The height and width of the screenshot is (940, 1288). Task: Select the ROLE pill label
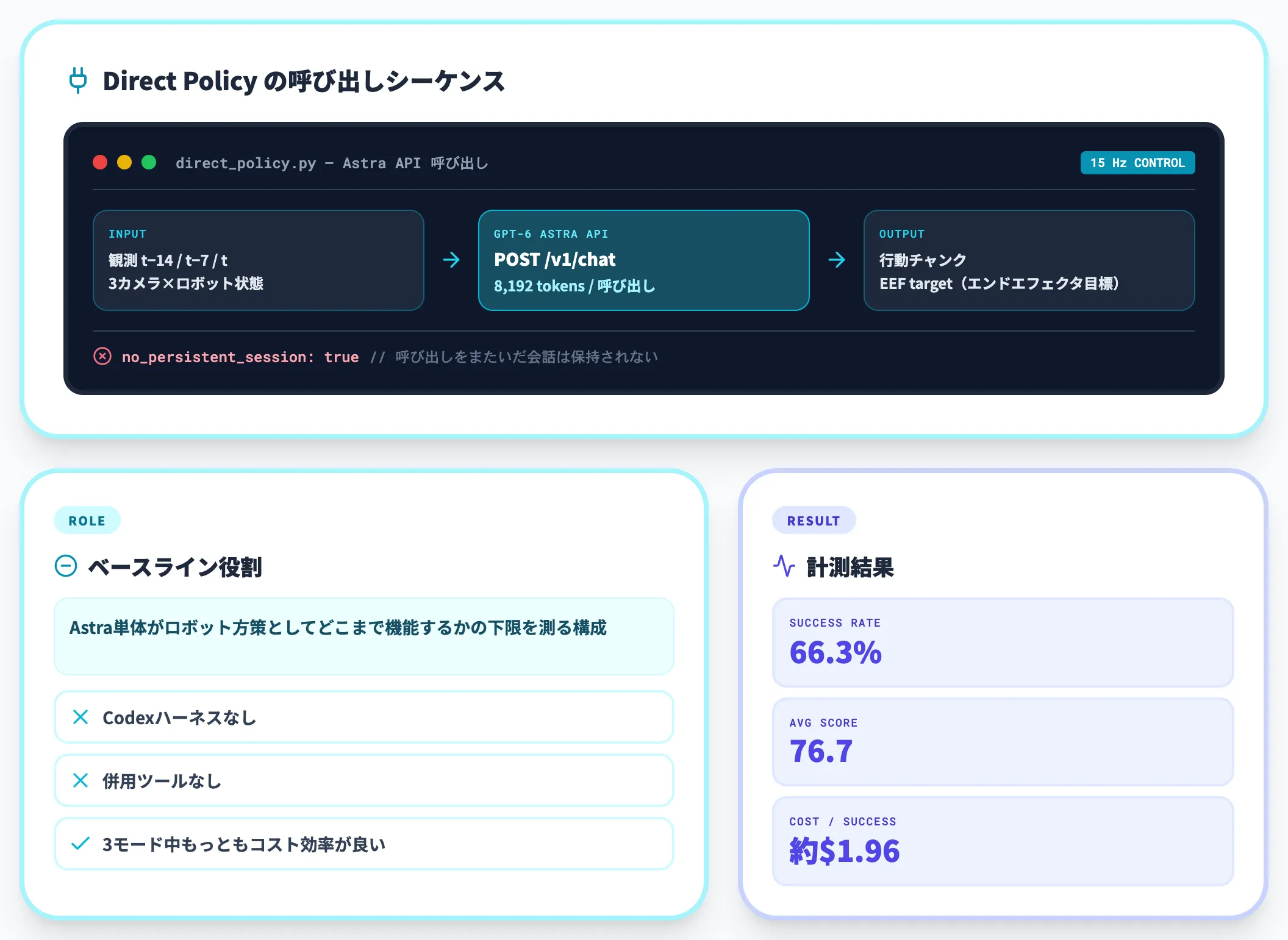click(x=87, y=521)
